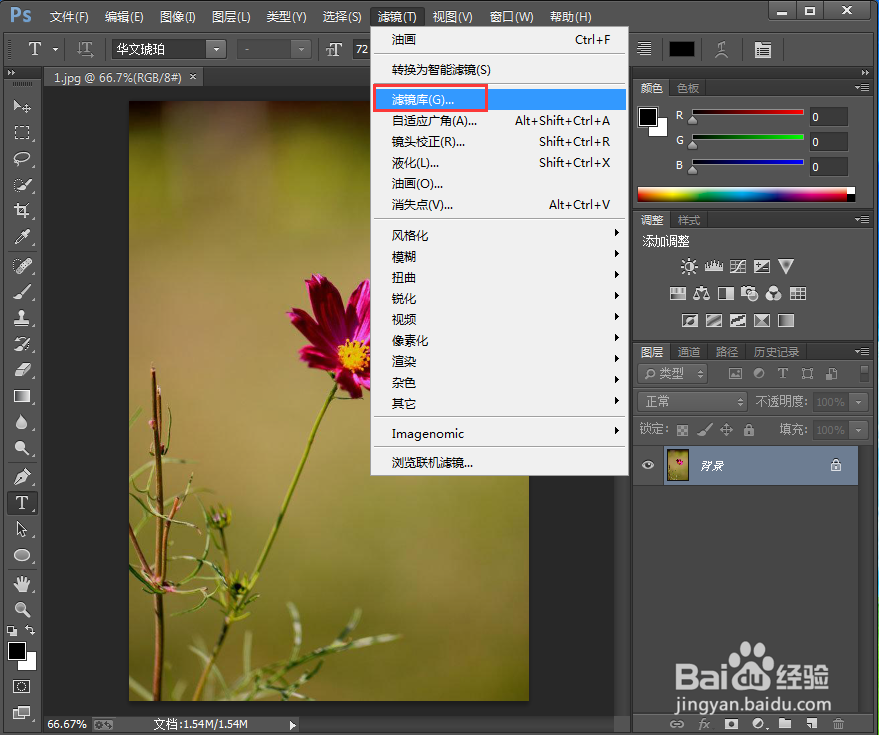Toggle text orientation in options bar
The width and height of the screenshot is (879, 735).
point(85,49)
